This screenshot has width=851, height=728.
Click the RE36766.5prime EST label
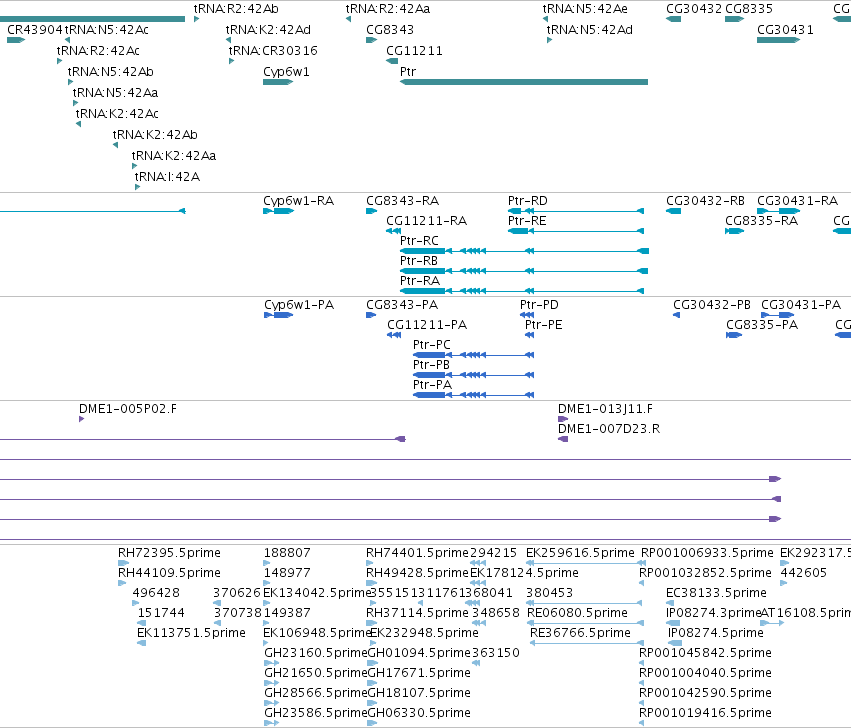580,634
